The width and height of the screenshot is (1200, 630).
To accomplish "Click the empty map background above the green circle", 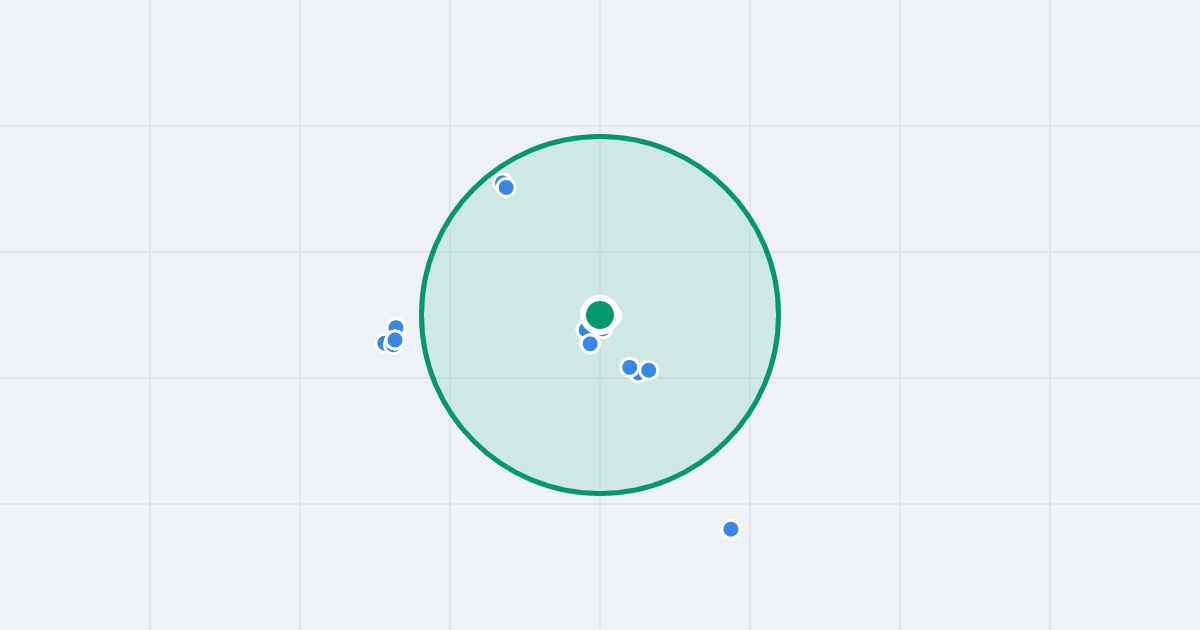I will [600, 65].
